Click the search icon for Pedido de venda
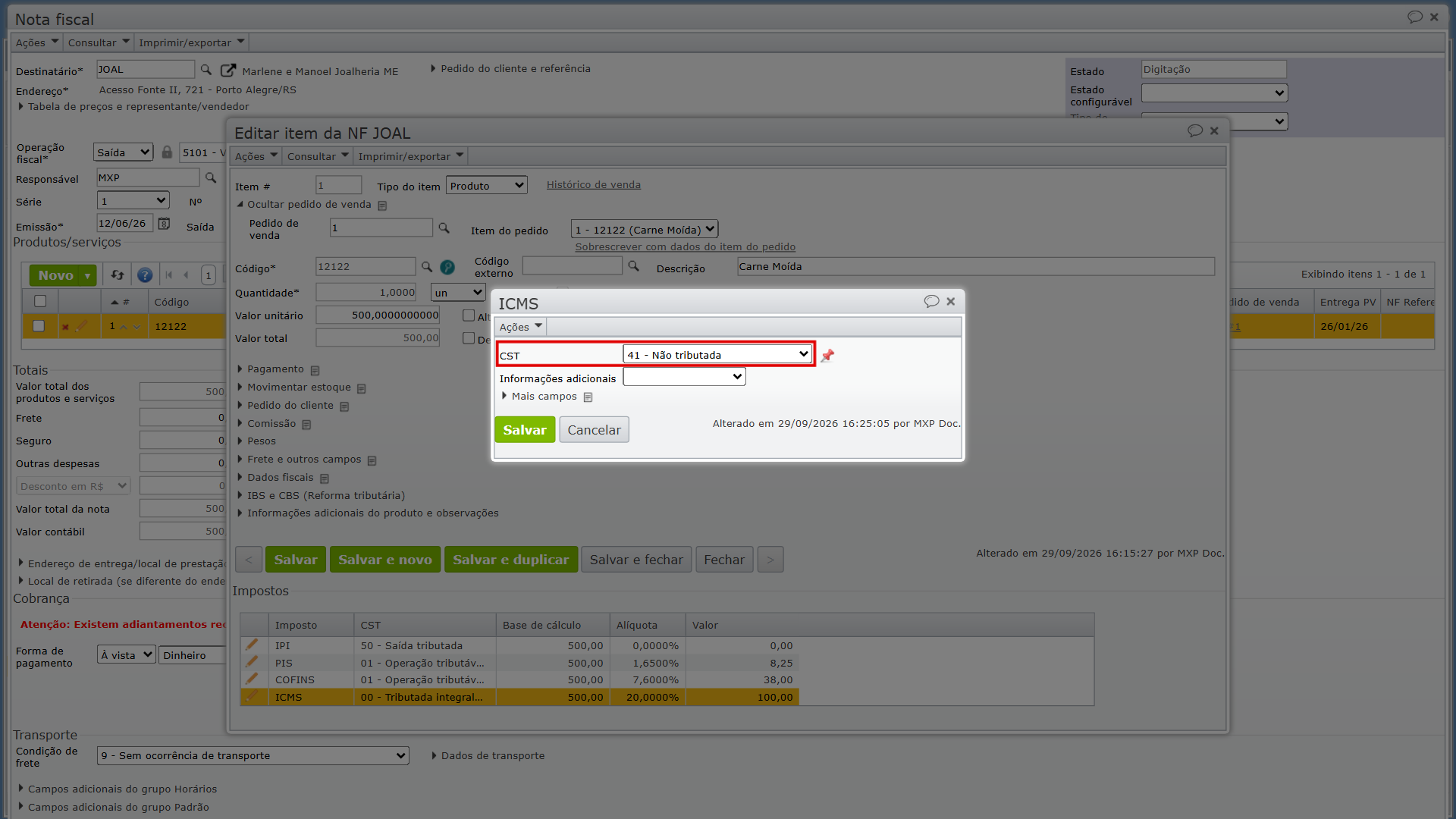 (x=444, y=228)
